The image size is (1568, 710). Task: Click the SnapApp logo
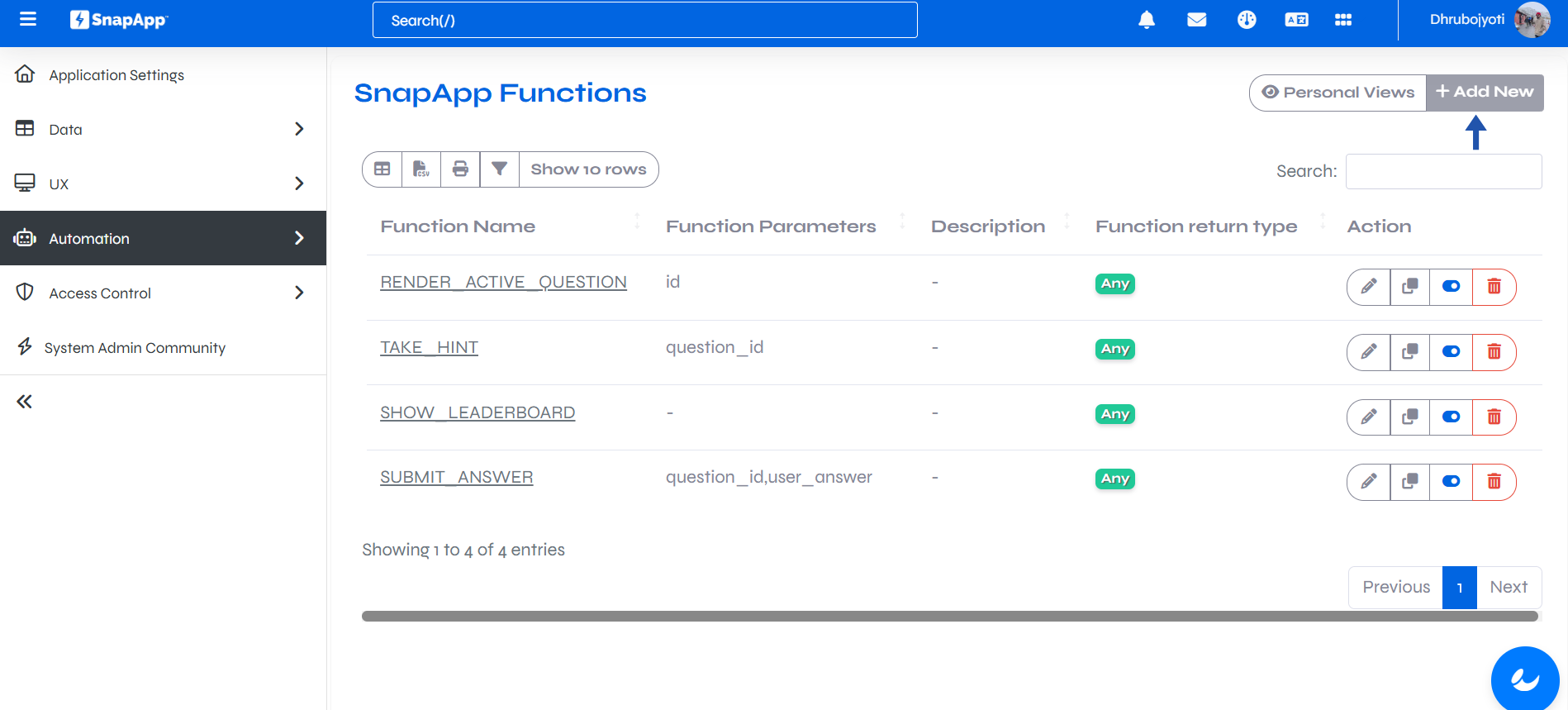pyautogui.click(x=119, y=20)
